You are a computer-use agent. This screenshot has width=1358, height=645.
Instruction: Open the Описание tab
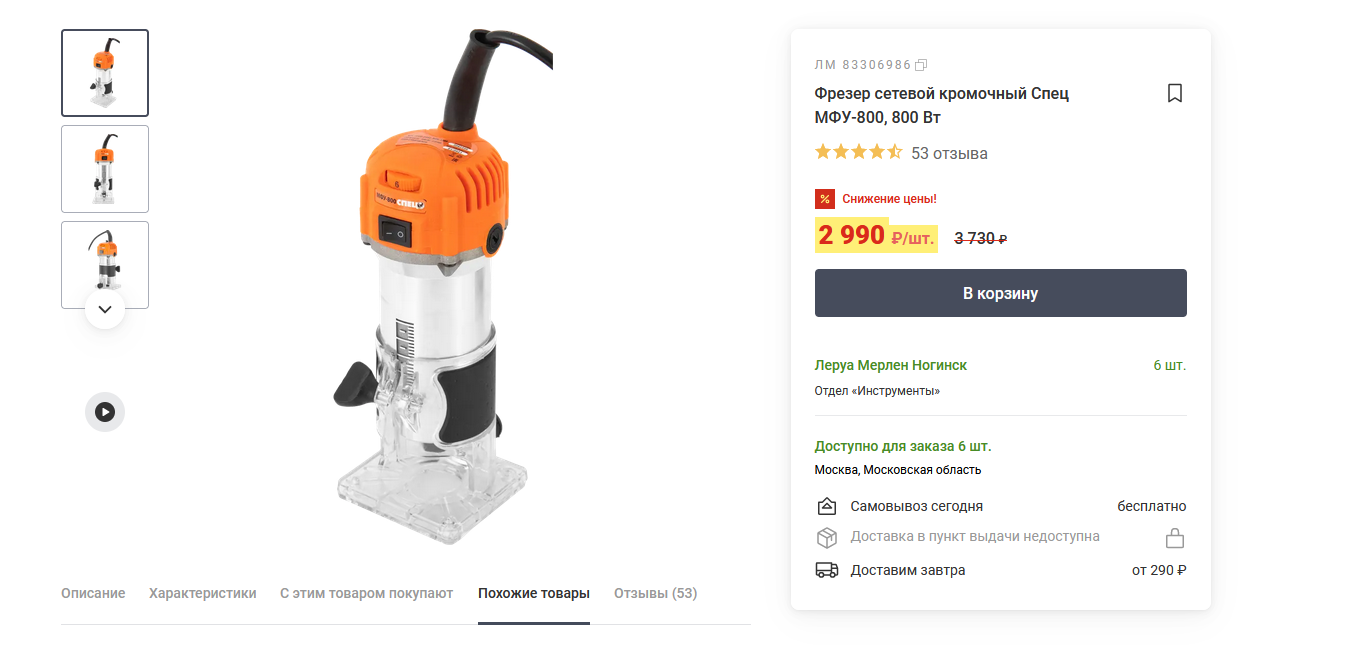click(93, 593)
